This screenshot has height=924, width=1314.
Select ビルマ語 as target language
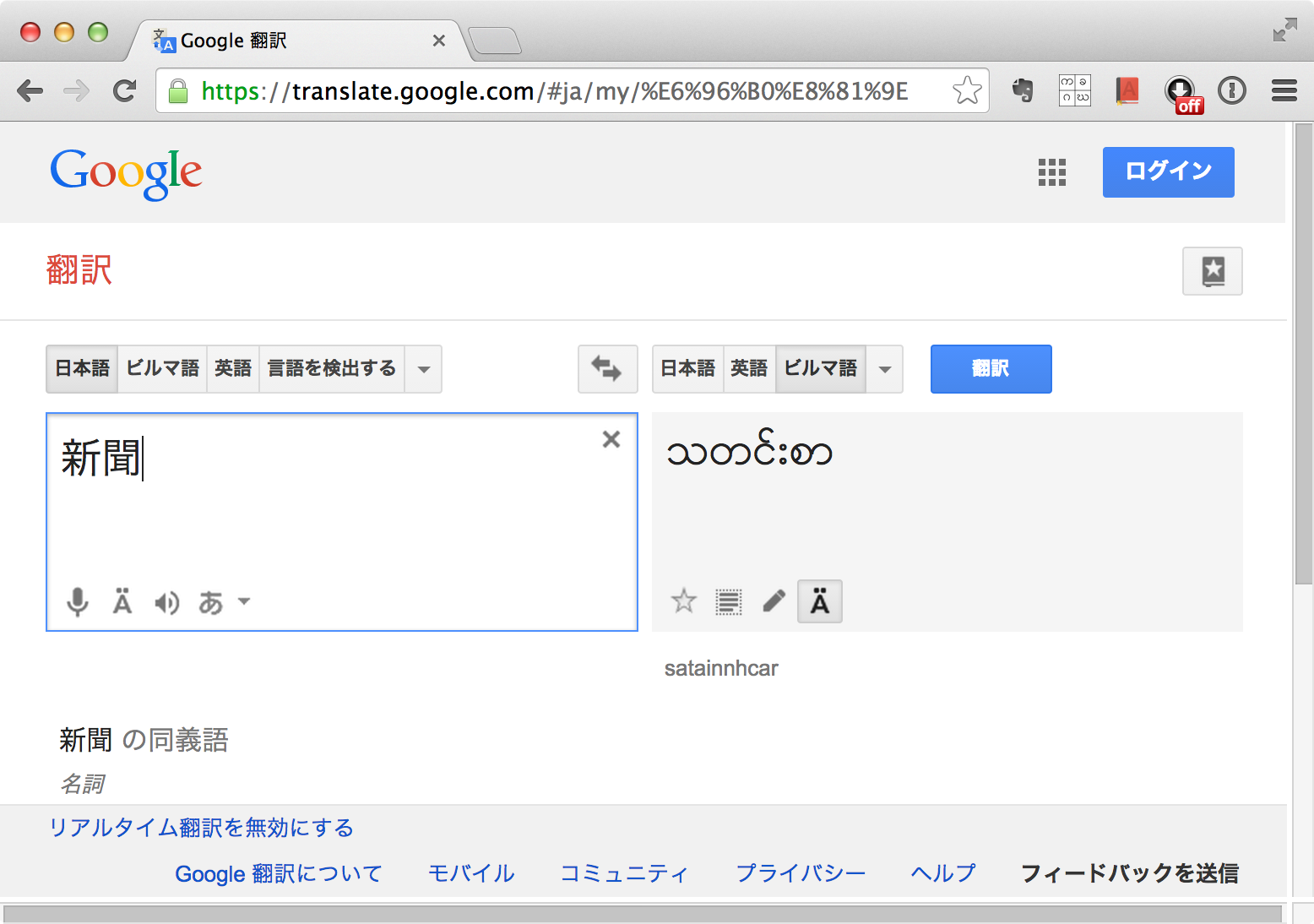click(x=820, y=369)
